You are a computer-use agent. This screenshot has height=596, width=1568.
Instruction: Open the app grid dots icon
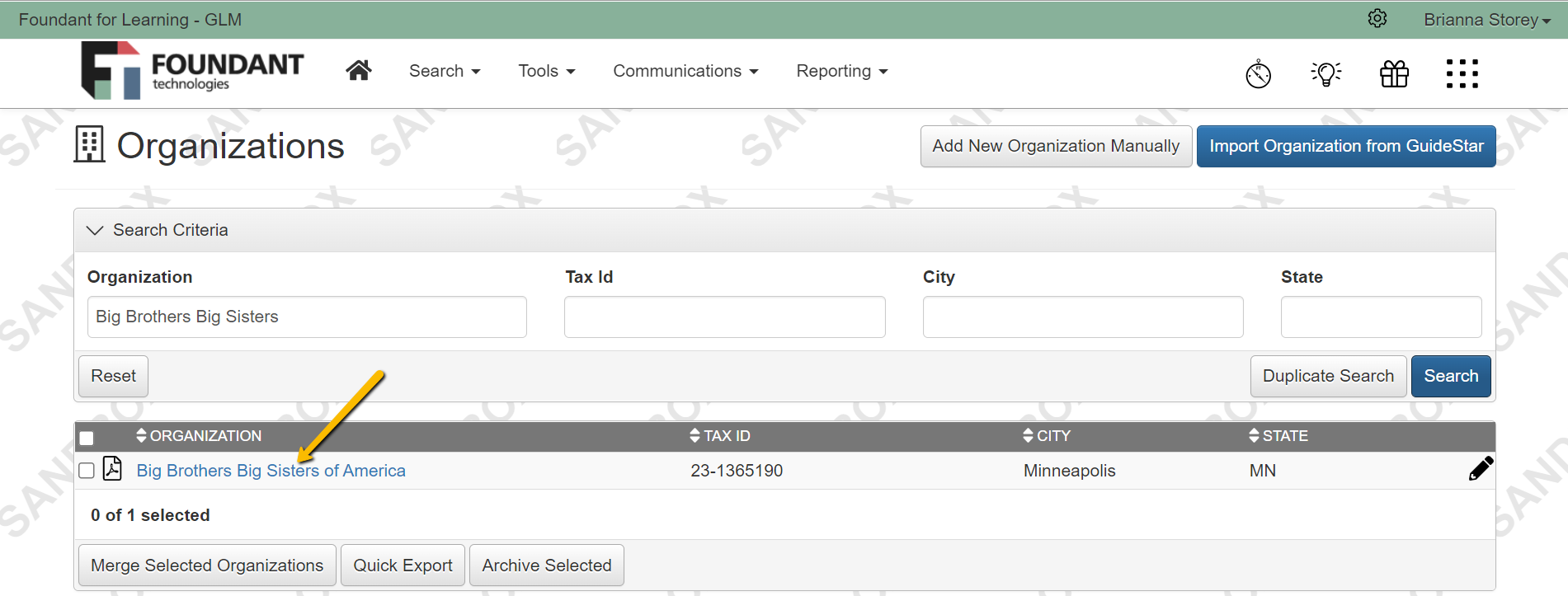(1462, 73)
